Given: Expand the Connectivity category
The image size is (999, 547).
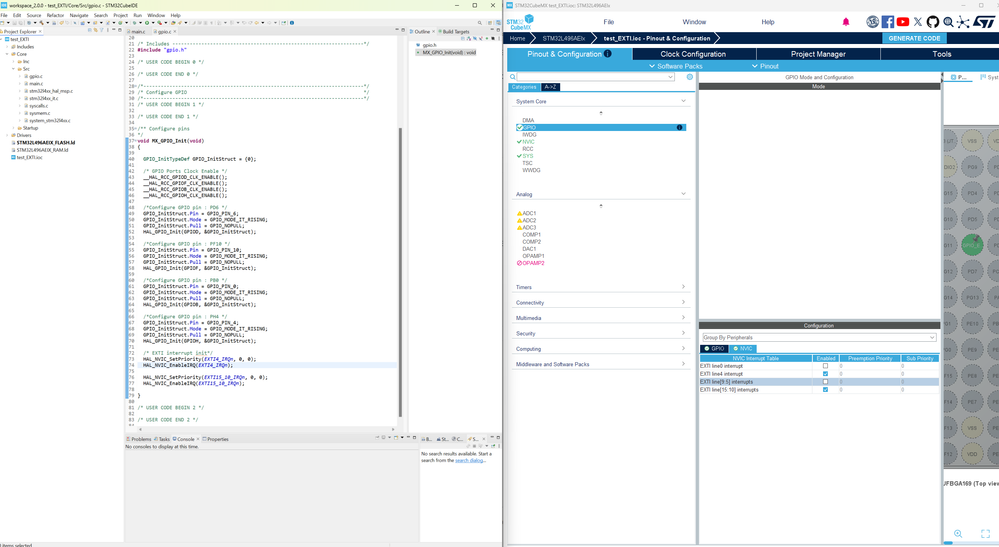Looking at the screenshot, I should 683,302.
